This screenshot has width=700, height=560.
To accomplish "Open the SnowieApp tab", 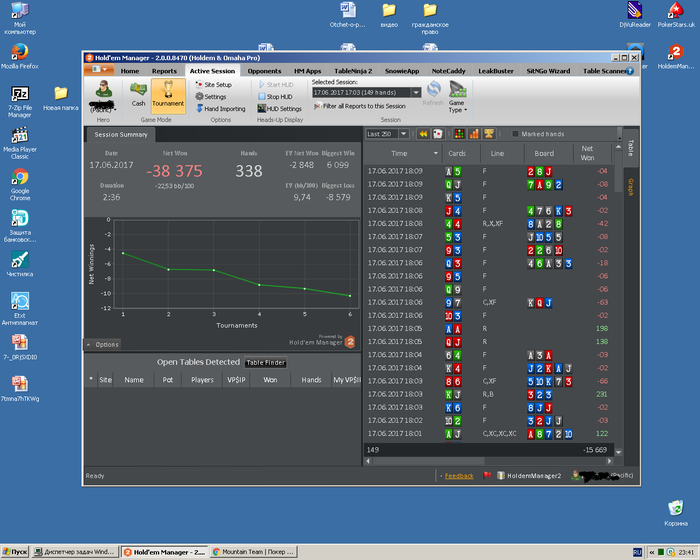I will [x=402, y=71].
